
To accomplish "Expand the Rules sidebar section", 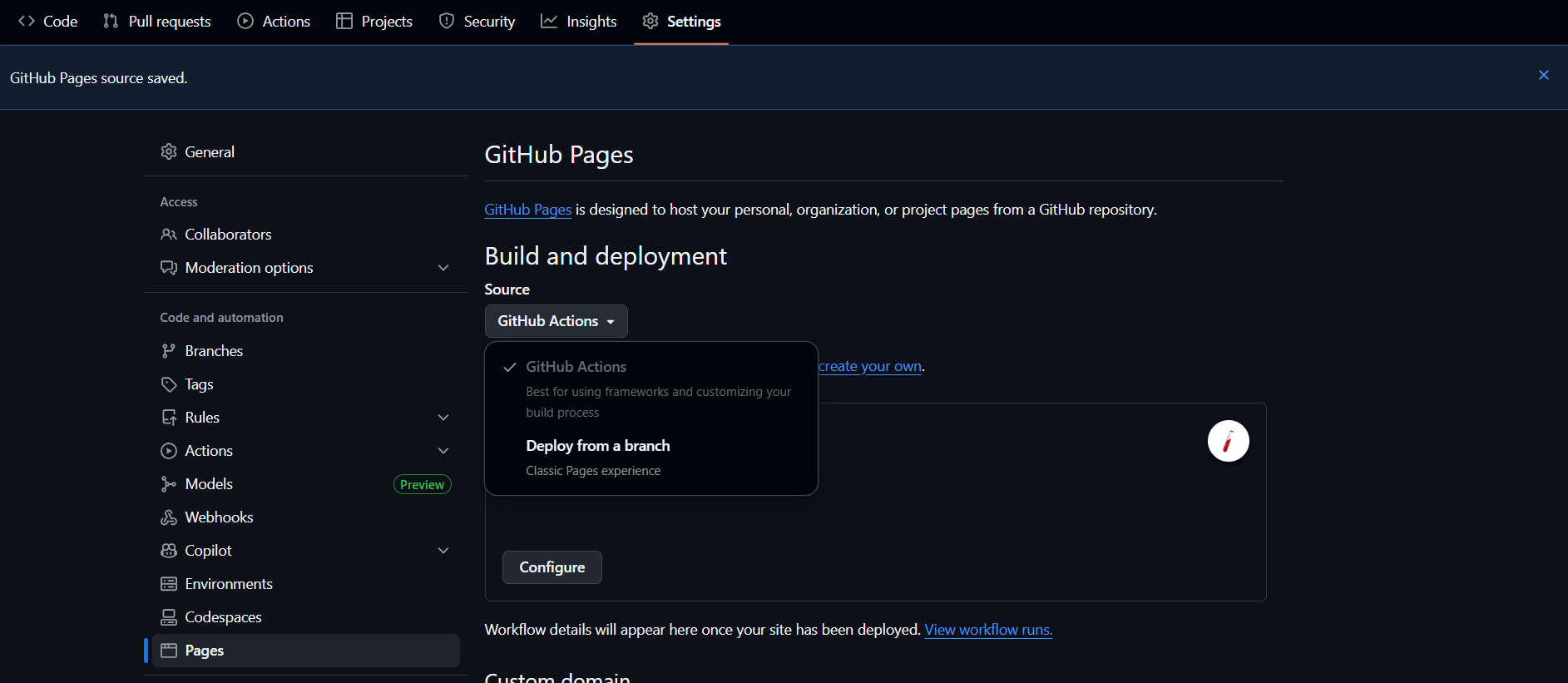I will click(443, 418).
